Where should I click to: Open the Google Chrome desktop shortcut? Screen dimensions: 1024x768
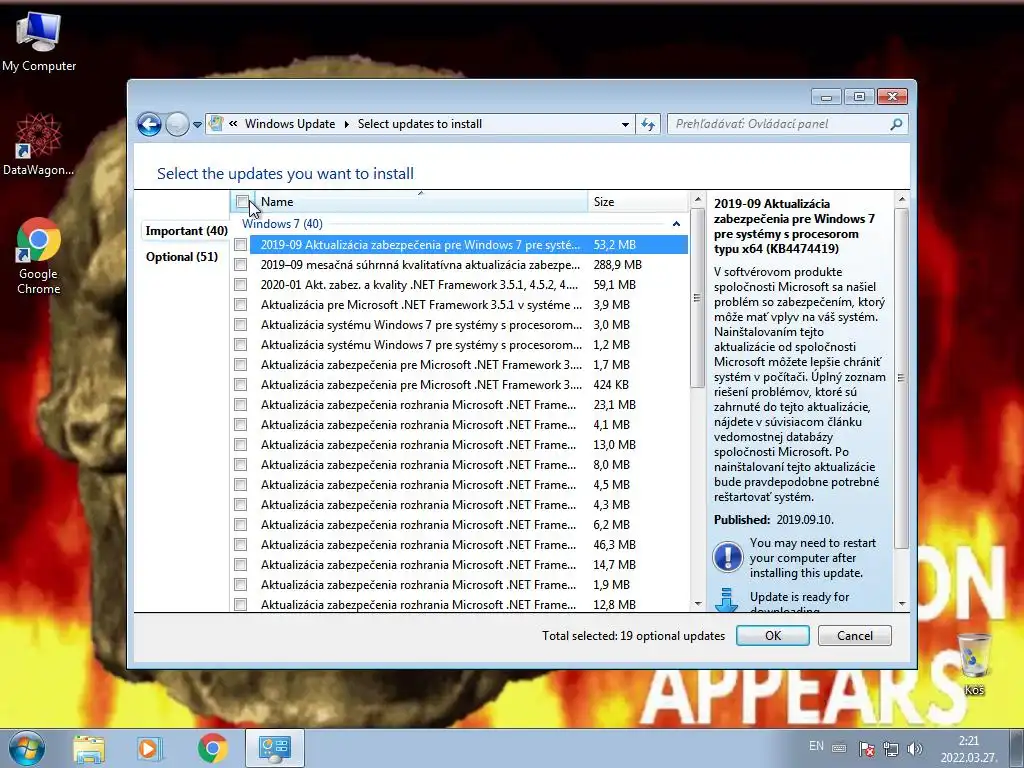[39, 256]
